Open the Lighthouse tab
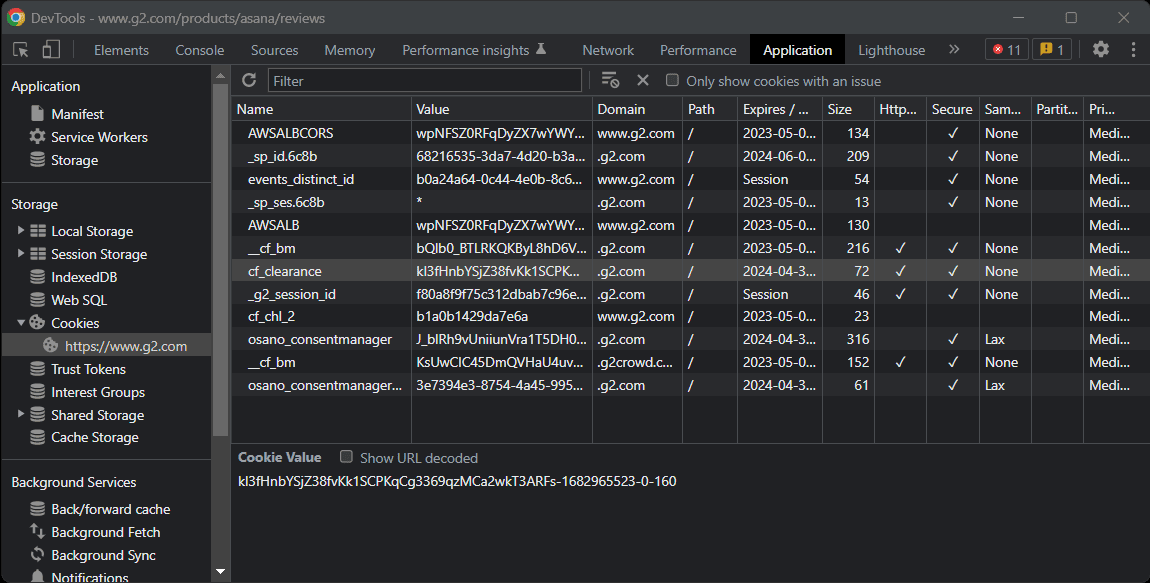Image resolution: width=1150 pixels, height=583 pixels. (891, 50)
